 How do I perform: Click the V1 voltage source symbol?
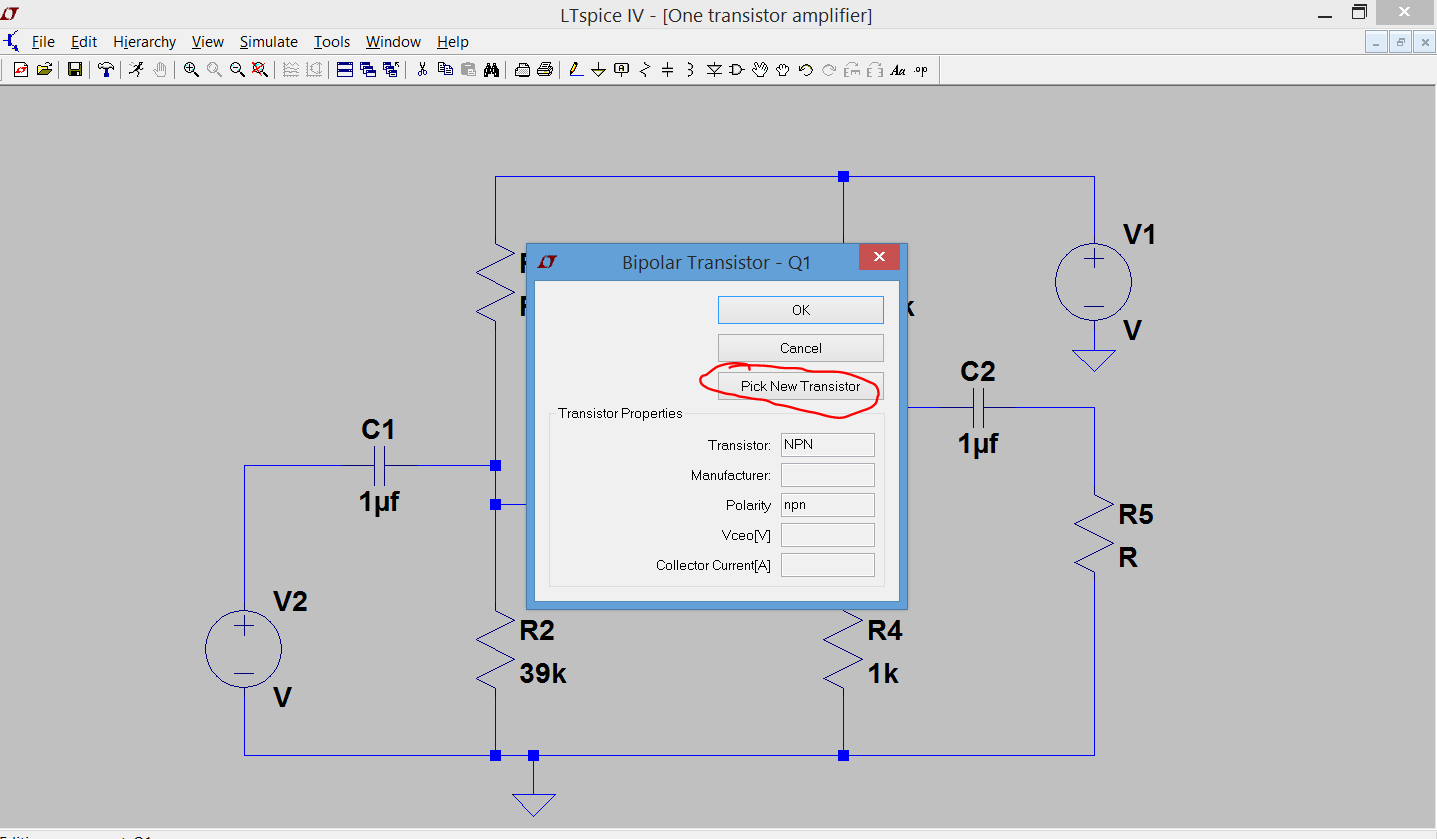pos(1094,282)
